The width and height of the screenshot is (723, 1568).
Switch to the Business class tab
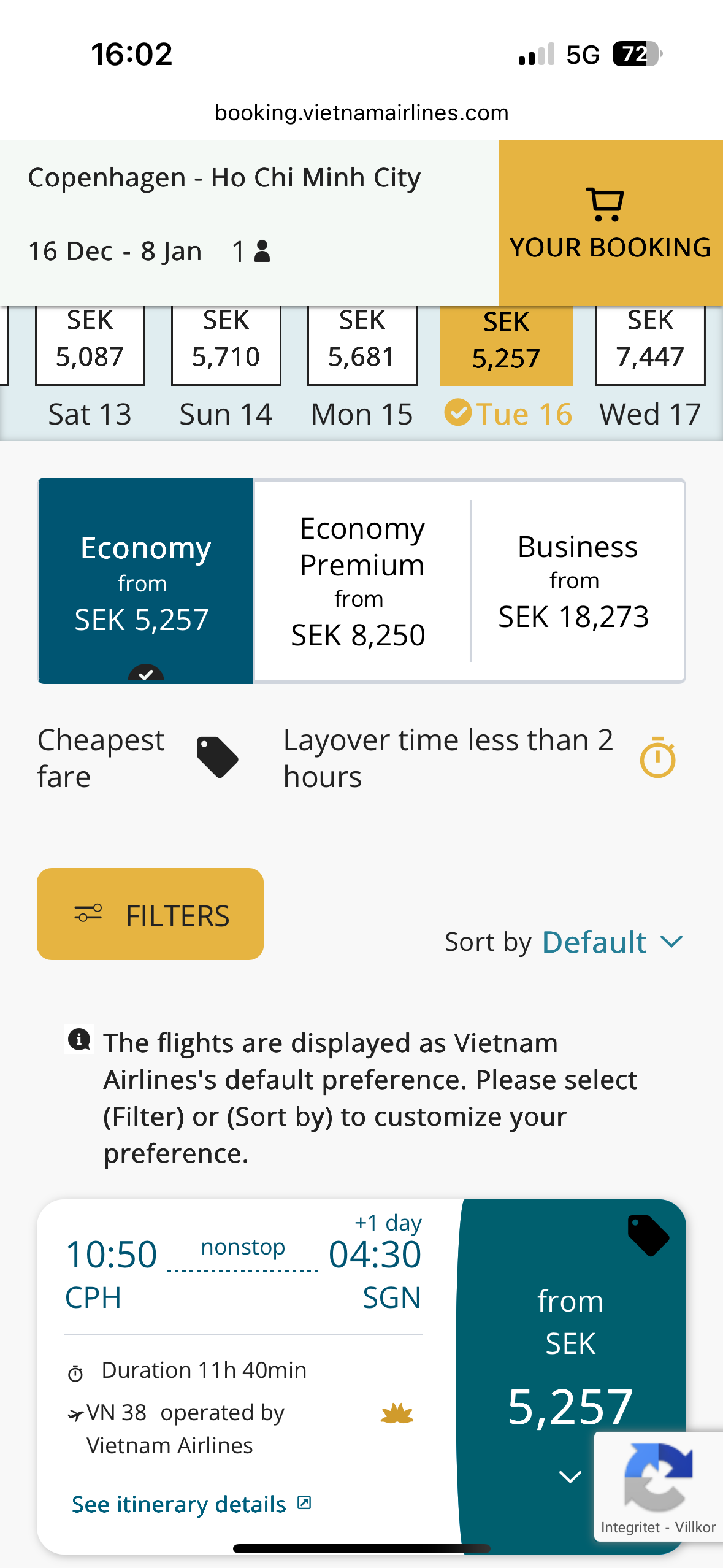(x=577, y=580)
